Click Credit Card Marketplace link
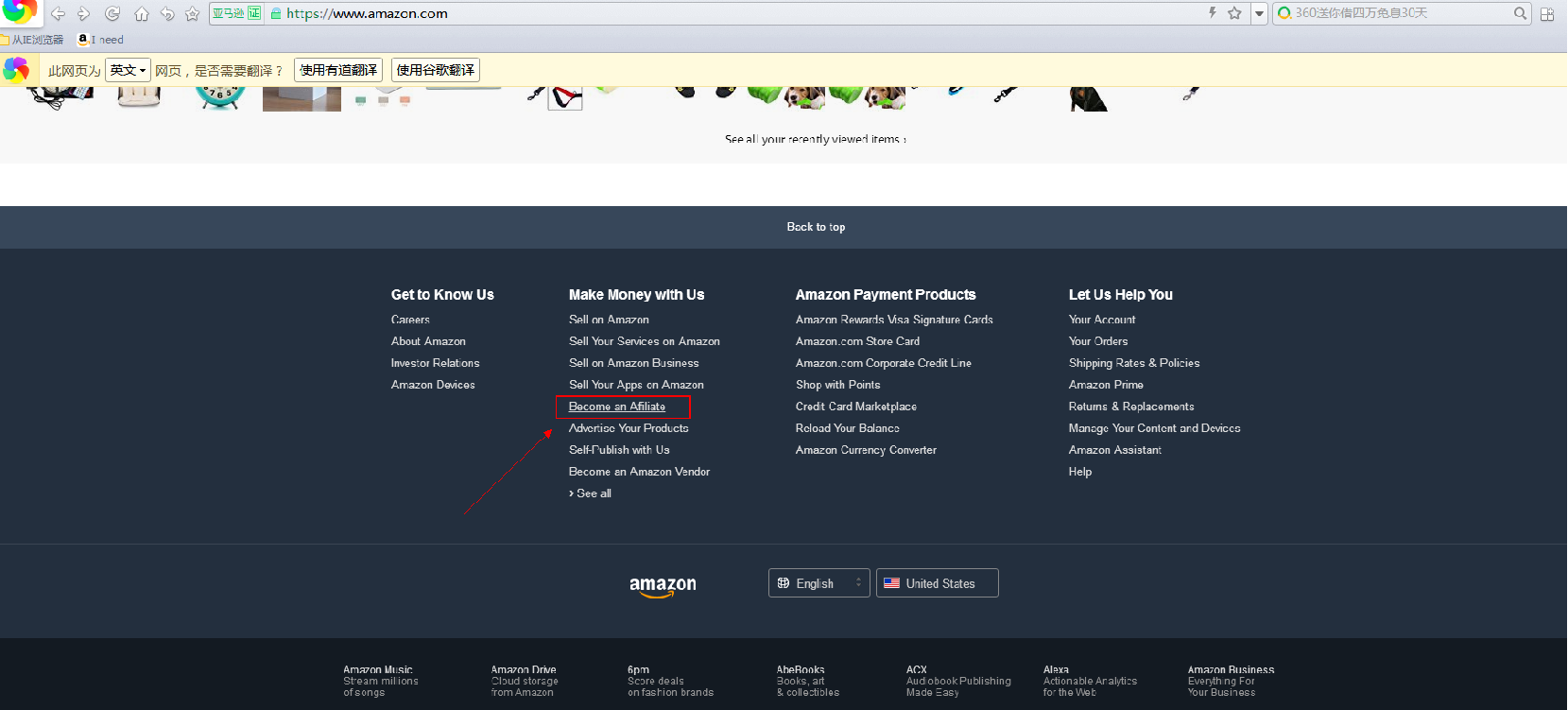 pos(856,407)
